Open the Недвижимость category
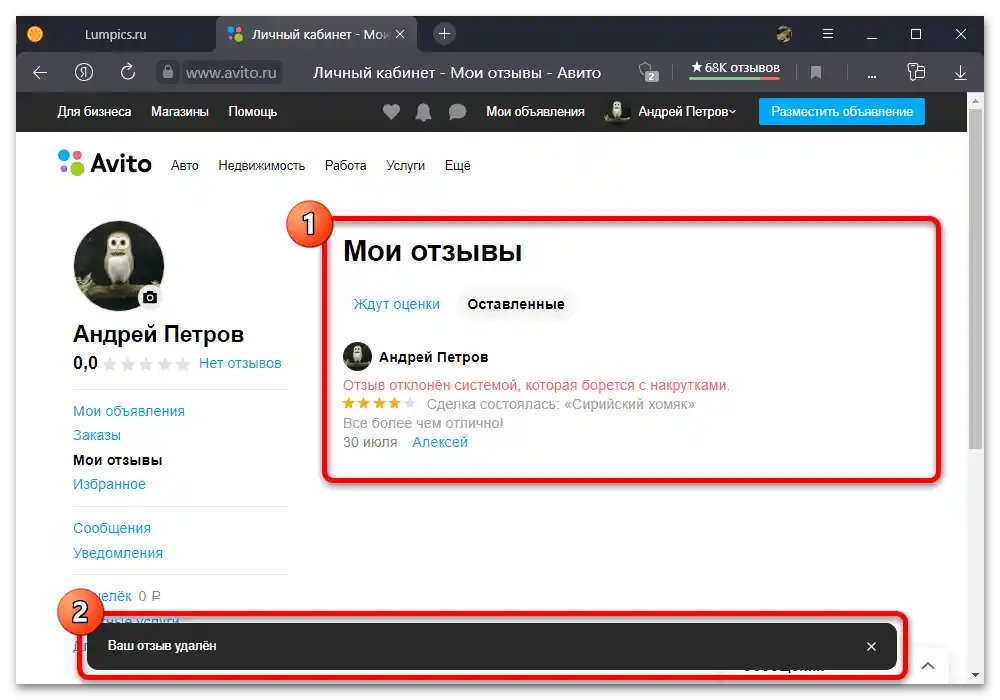1000x700 pixels. [261, 166]
